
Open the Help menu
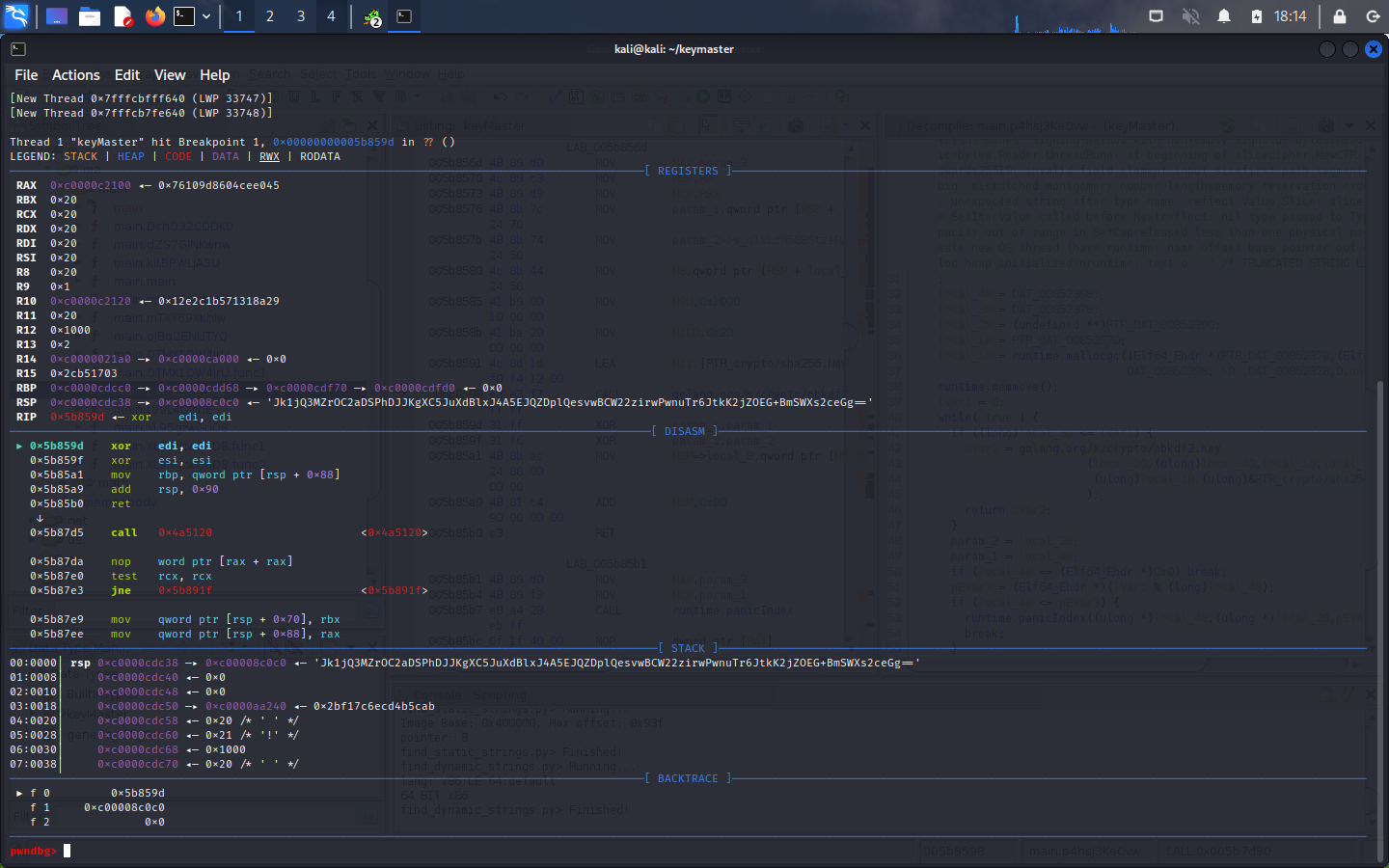click(215, 75)
